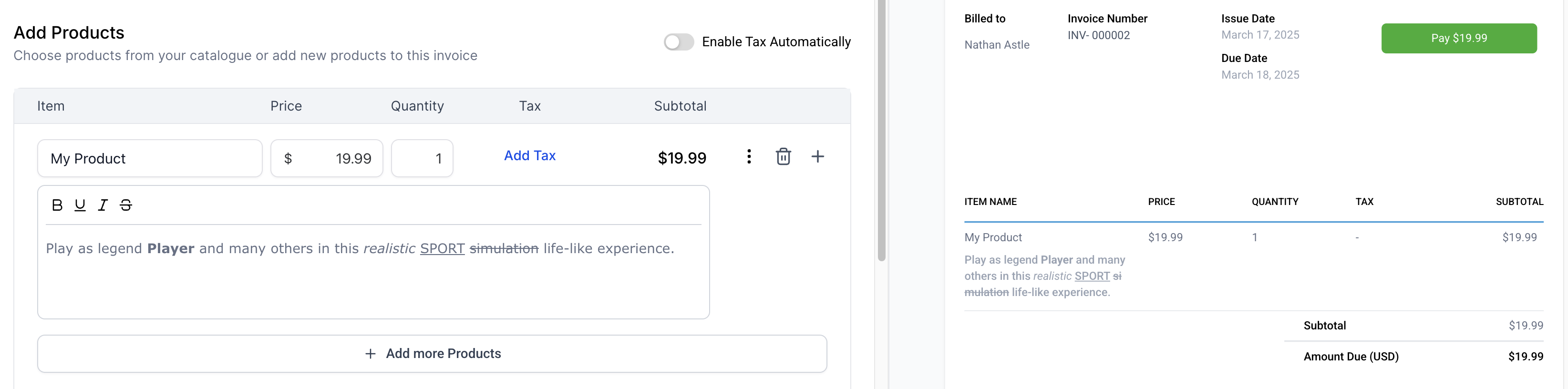Apply italic formatting in description editor
Viewport: 1568px width, 389px height.
tap(103, 205)
